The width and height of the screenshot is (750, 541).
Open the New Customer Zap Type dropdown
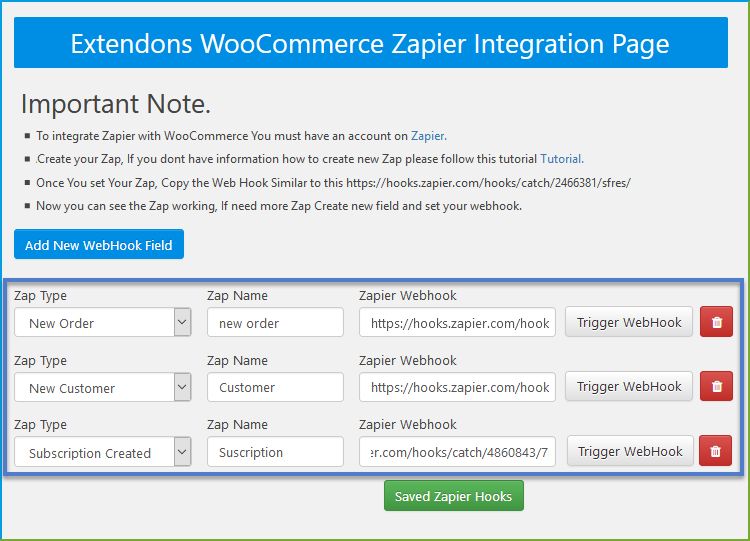tap(103, 387)
